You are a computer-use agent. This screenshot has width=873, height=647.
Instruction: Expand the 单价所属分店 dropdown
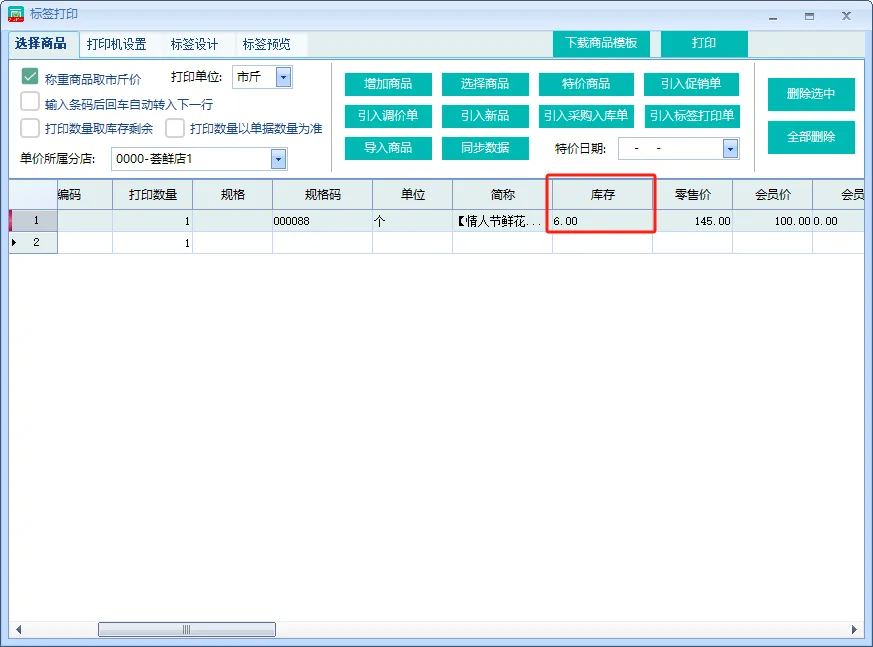click(278, 159)
